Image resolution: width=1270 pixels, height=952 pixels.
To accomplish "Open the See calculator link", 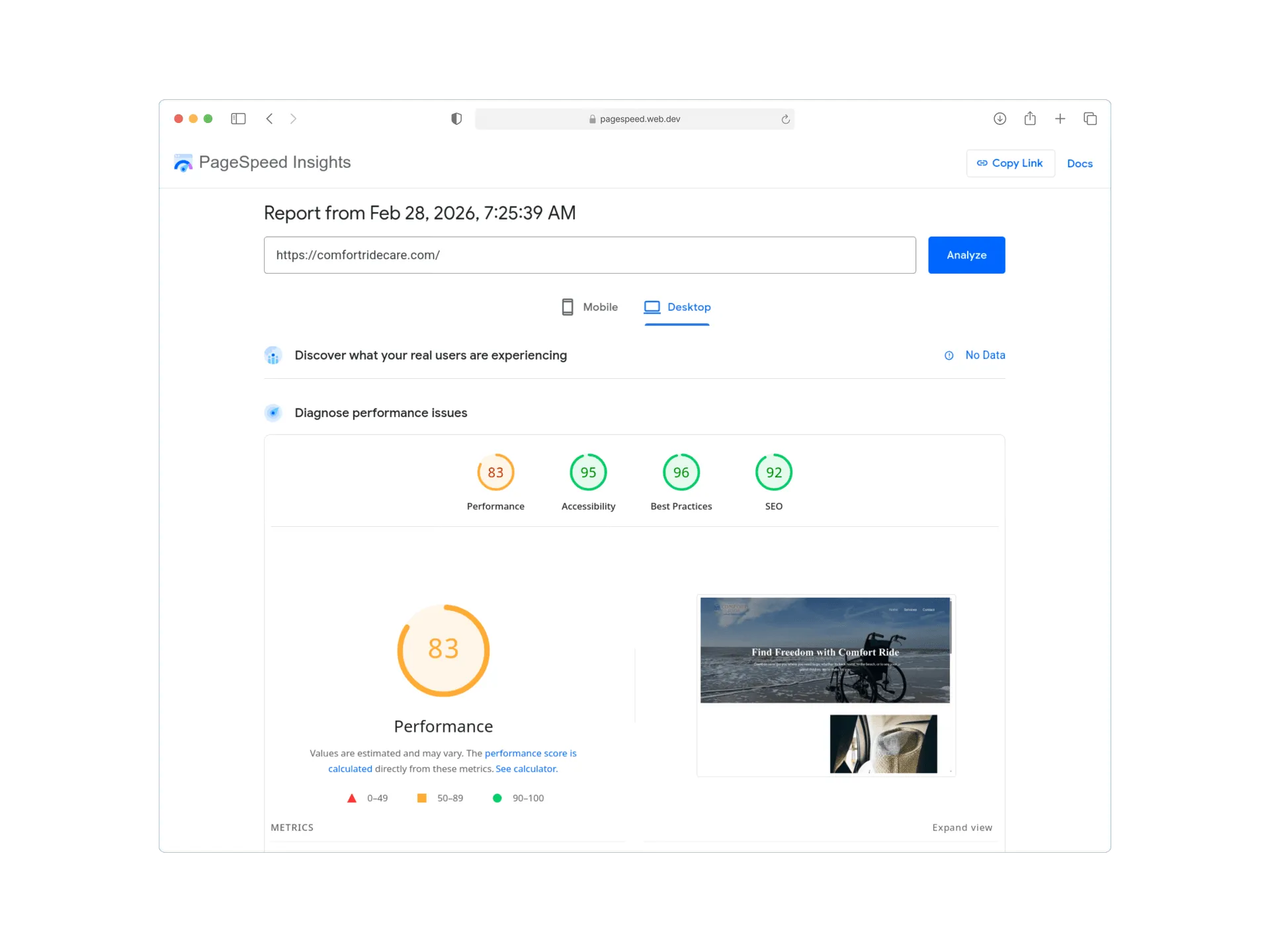I will [527, 769].
